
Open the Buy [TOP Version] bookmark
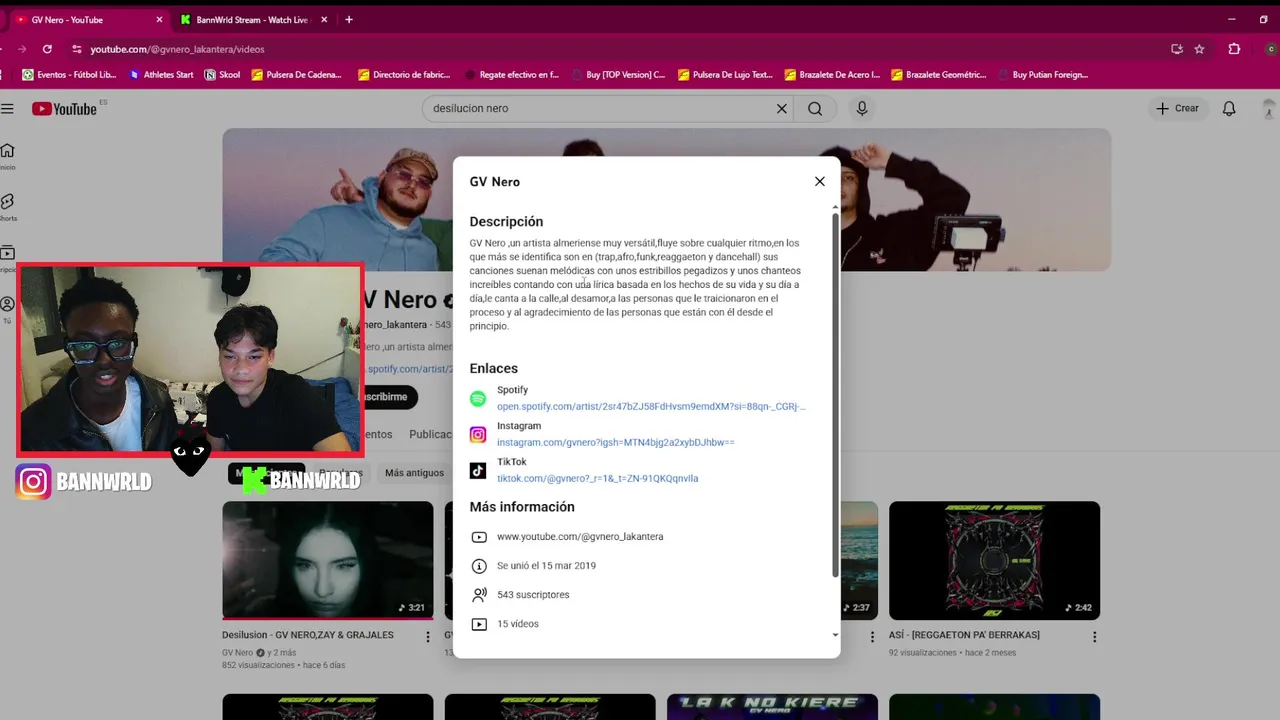pyautogui.click(x=619, y=74)
